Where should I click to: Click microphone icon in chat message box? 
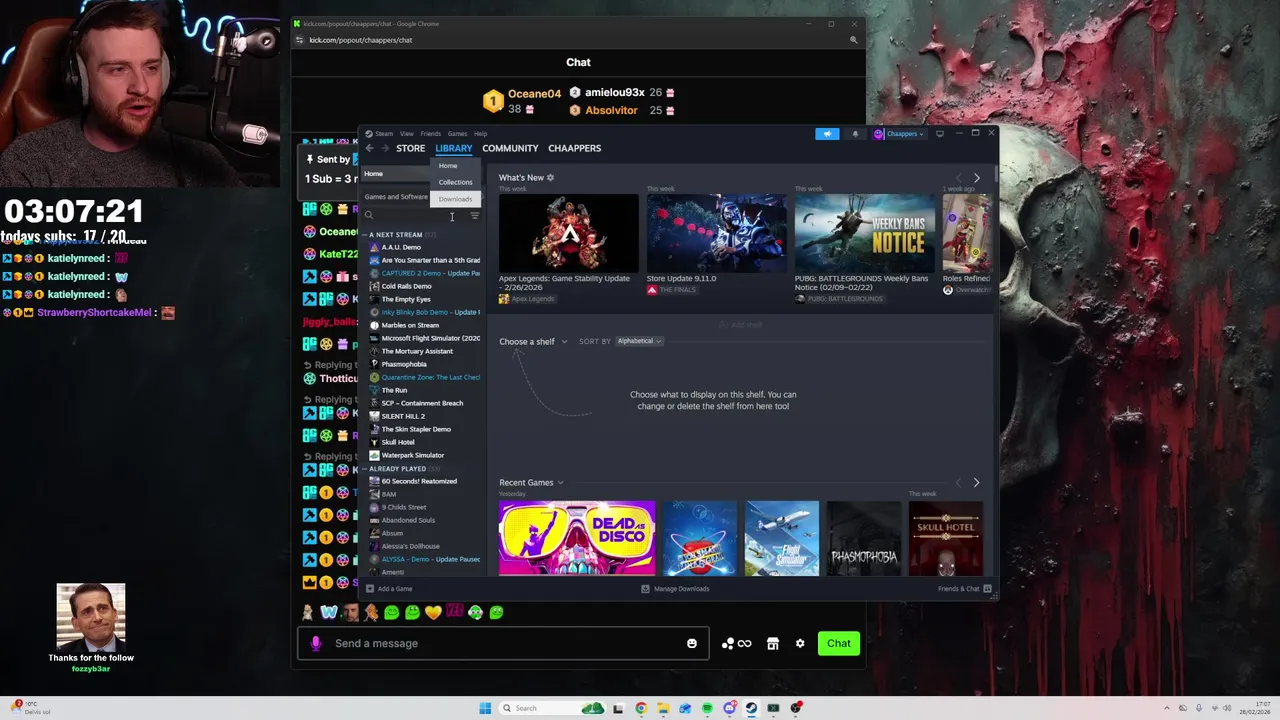coord(316,643)
